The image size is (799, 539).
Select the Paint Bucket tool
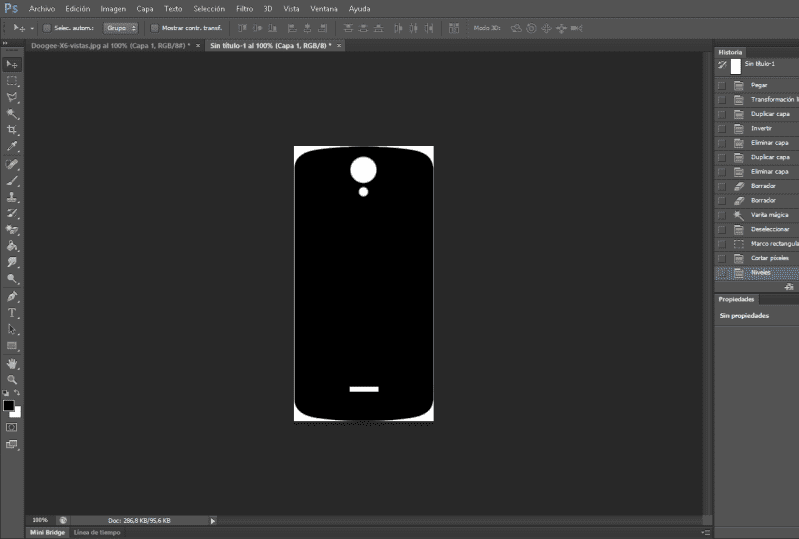[12, 246]
